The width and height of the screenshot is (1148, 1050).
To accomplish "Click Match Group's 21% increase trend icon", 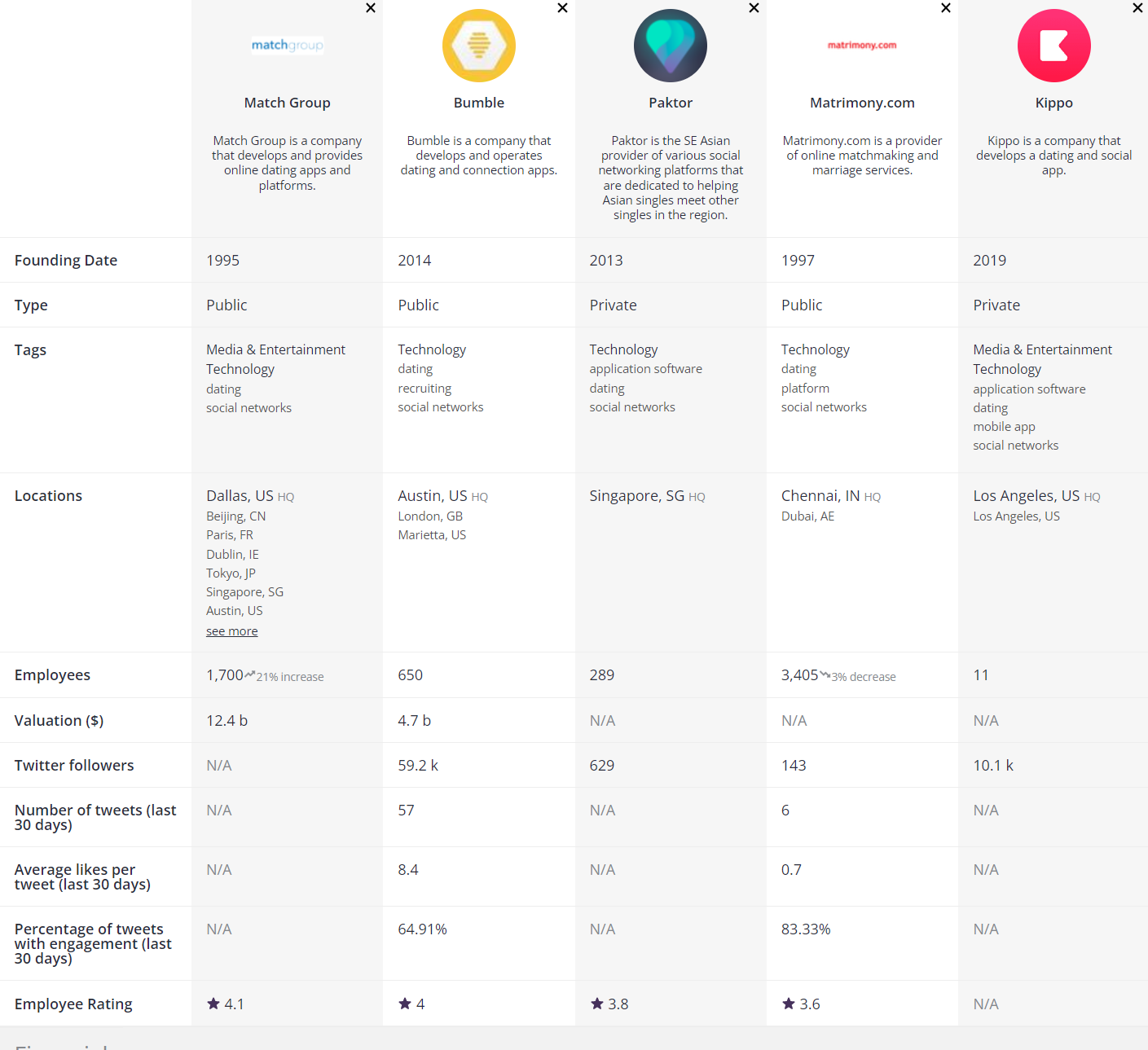I will pyautogui.click(x=250, y=674).
